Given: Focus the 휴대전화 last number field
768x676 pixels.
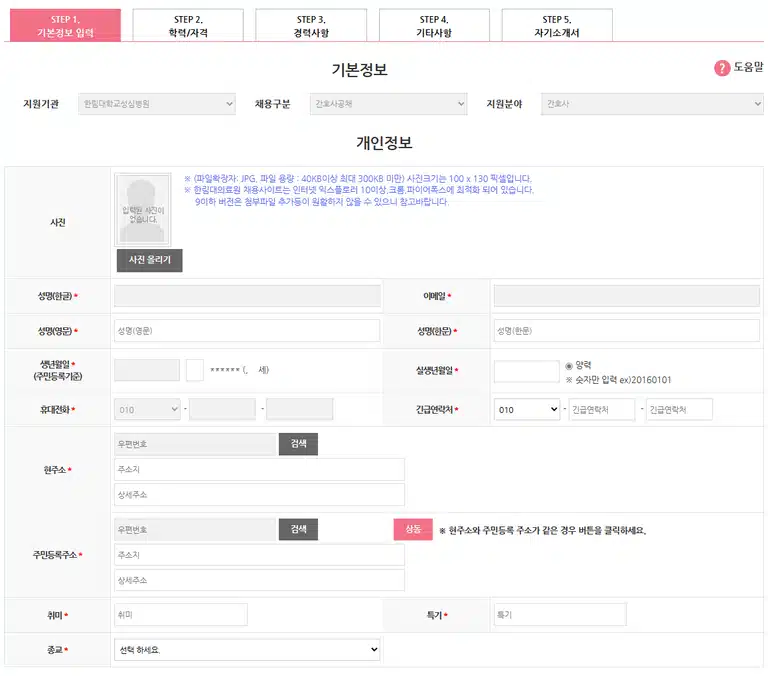Looking at the screenshot, I should [300, 409].
